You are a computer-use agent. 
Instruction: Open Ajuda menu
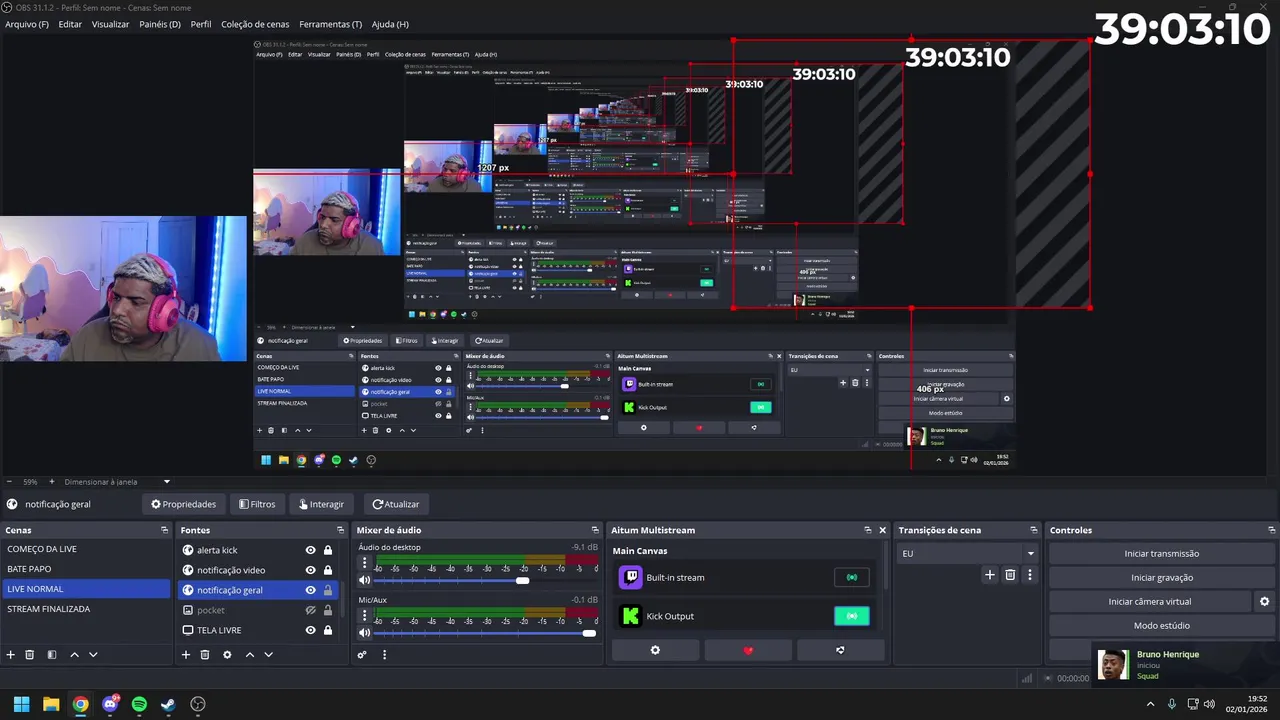[x=390, y=24]
